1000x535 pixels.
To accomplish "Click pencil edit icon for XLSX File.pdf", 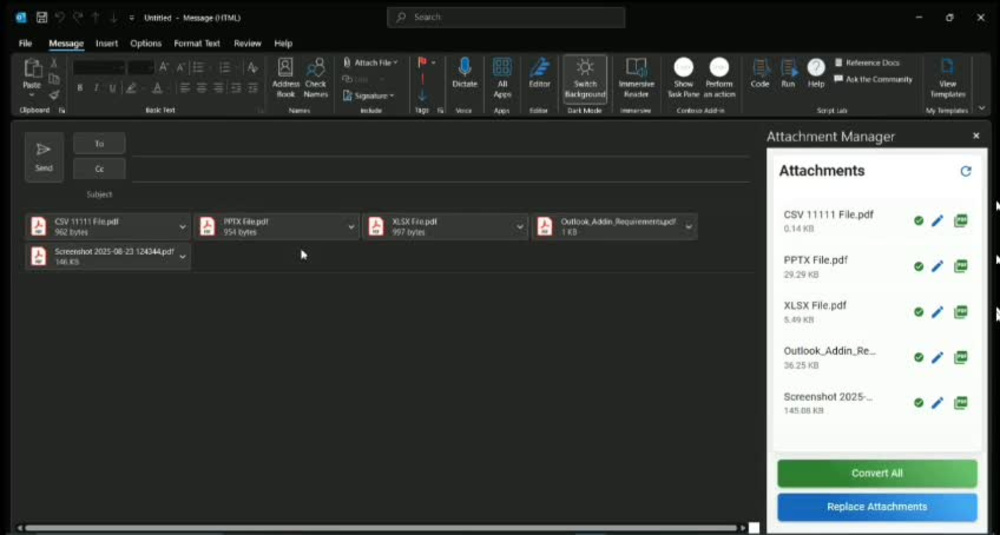I will coord(937,312).
